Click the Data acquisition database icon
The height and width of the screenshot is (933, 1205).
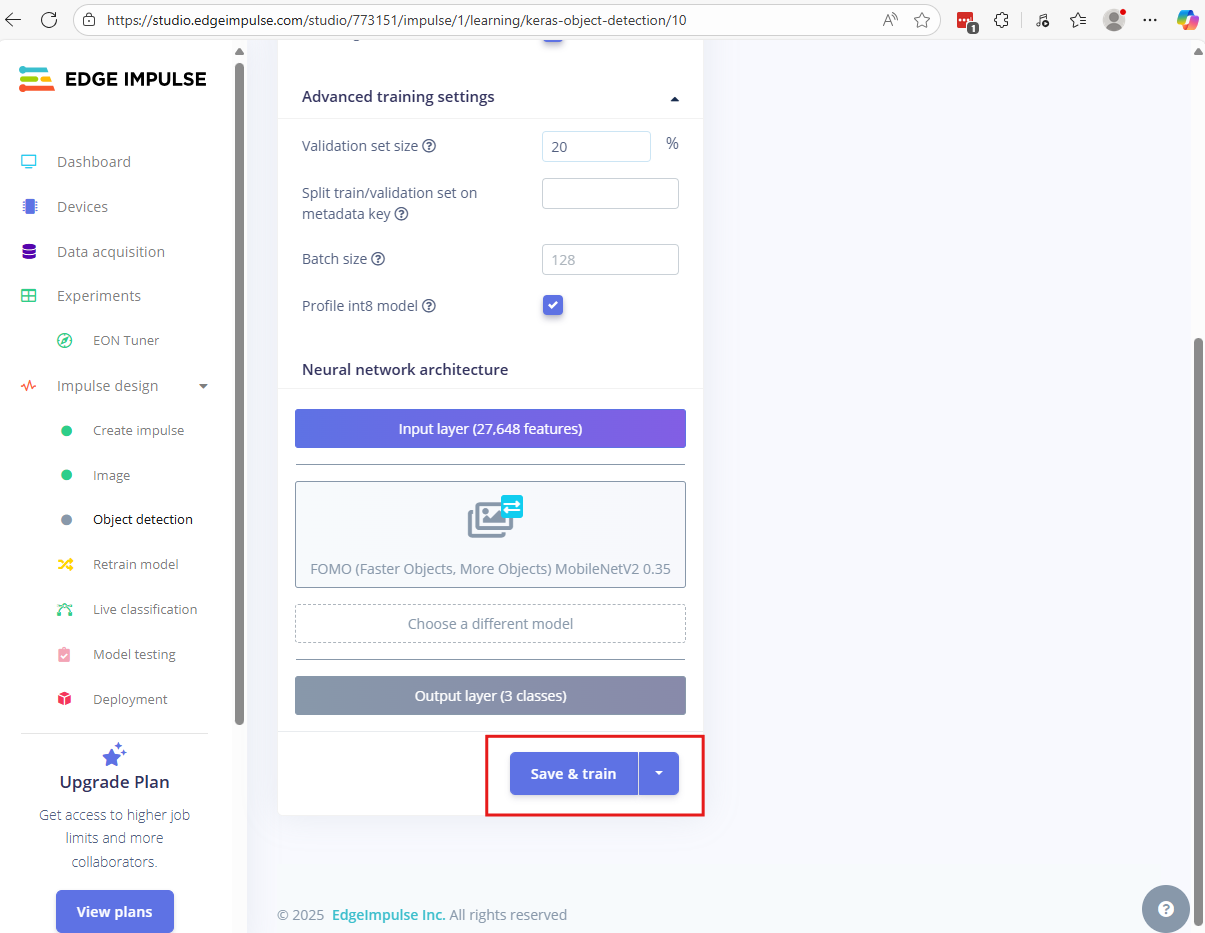[29, 252]
